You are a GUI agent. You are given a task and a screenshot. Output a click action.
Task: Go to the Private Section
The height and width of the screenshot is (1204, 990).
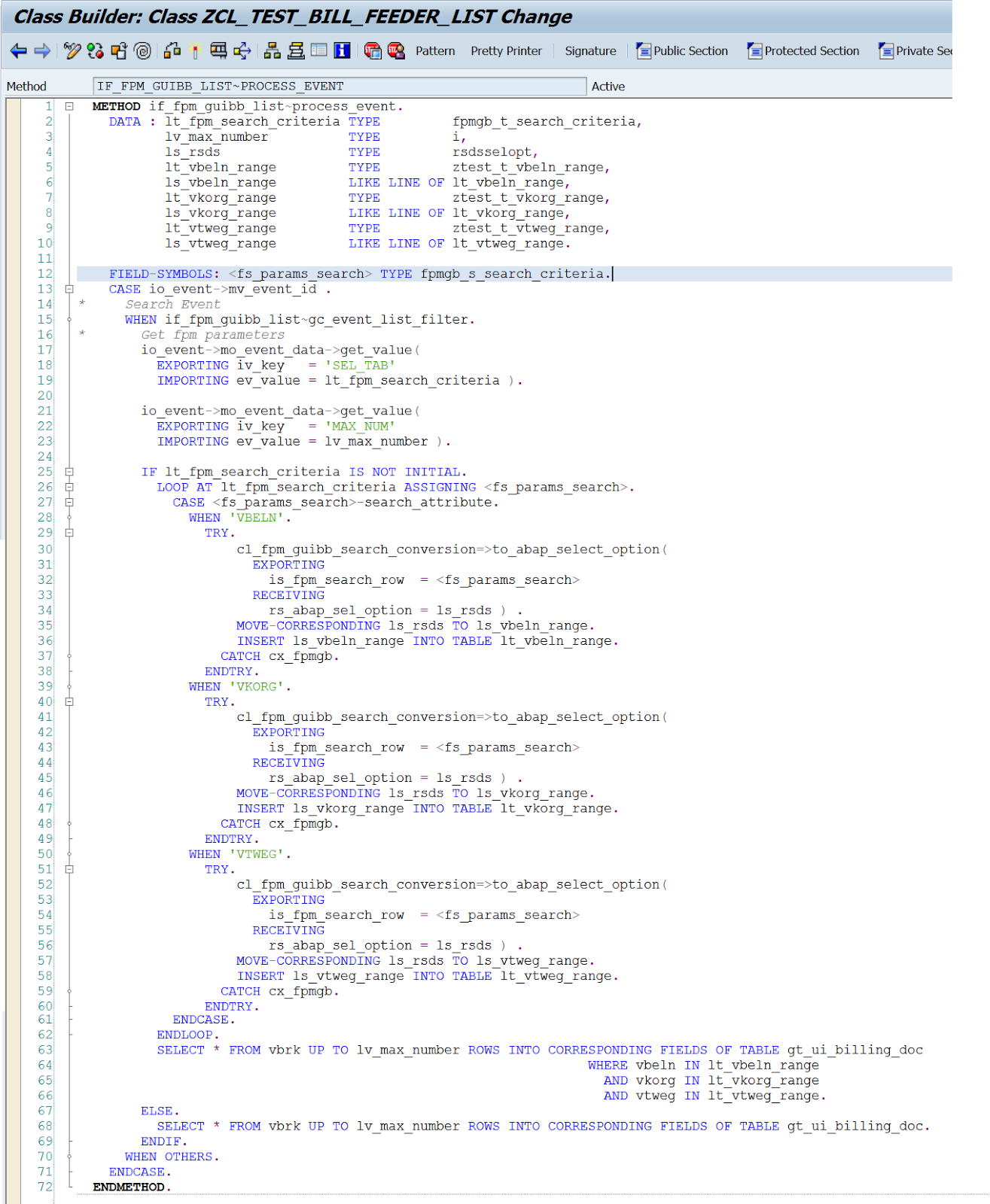point(915,51)
